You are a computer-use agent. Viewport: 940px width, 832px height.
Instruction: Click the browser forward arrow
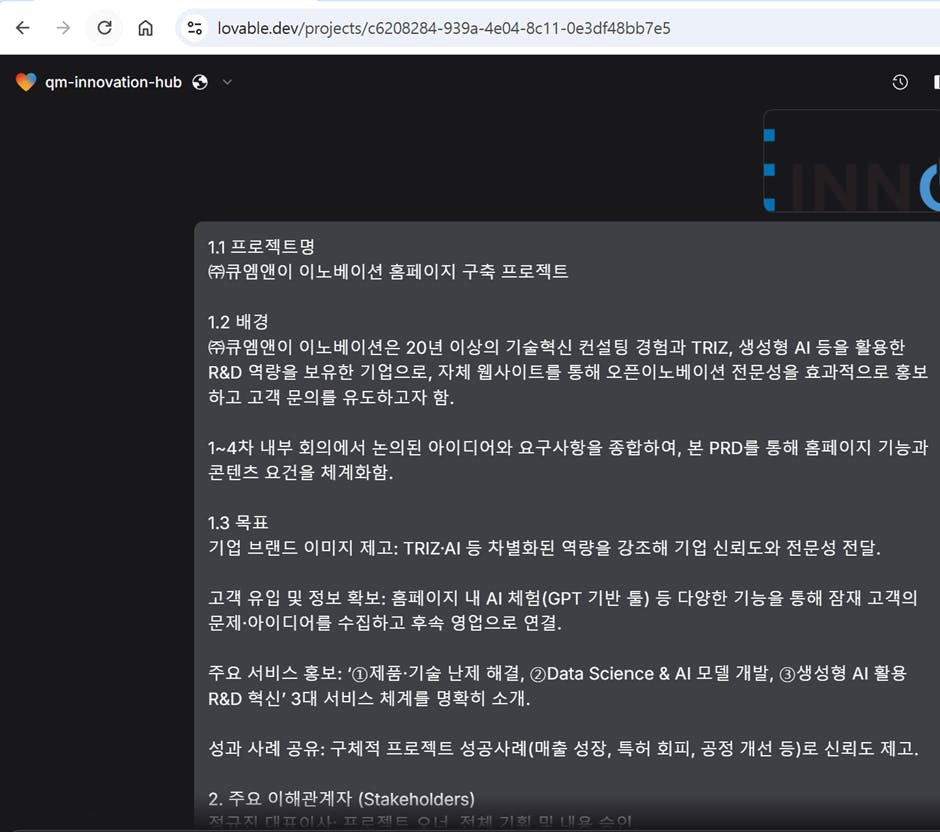[x=63, y=28]
